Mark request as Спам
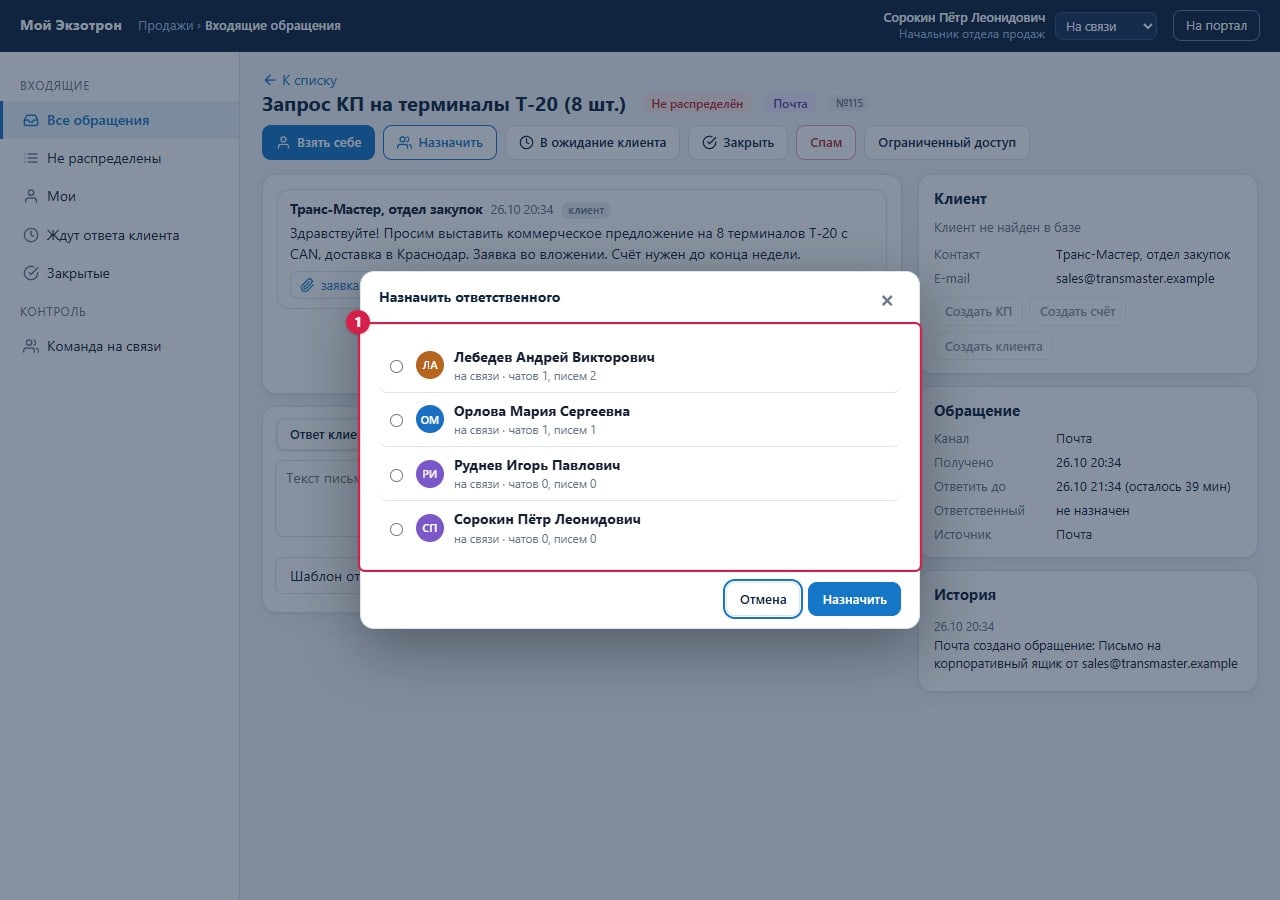 (826, 142)
